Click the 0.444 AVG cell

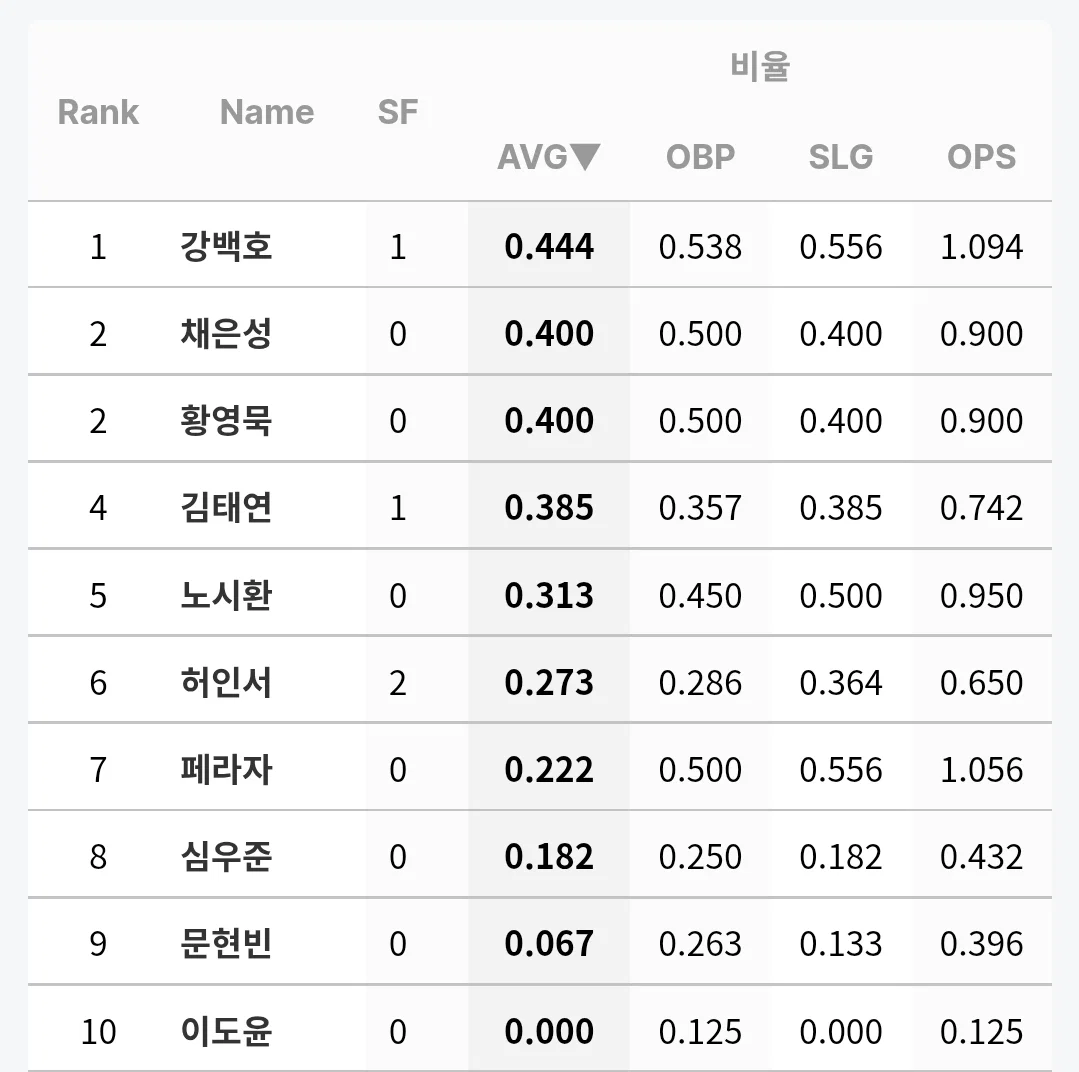pyautogui.click(x=549, y=246)
